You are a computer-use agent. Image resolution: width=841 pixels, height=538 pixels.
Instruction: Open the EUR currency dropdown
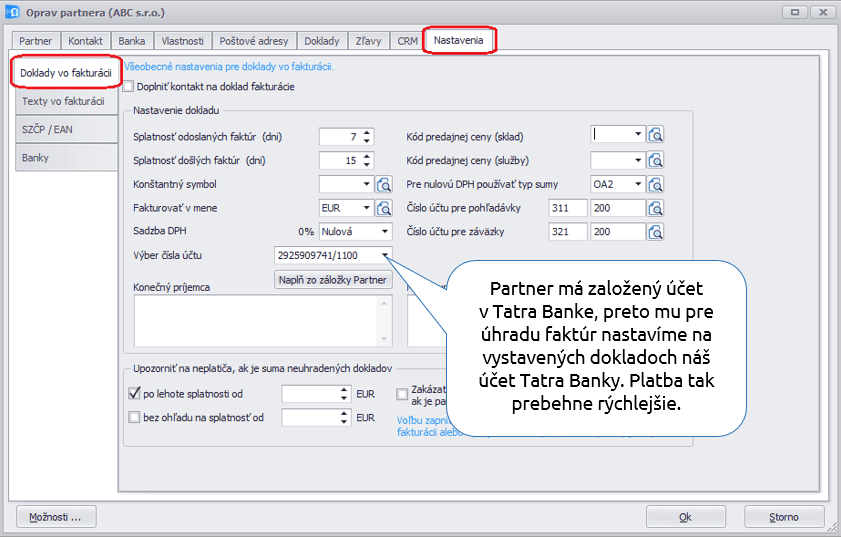point(366,208)
